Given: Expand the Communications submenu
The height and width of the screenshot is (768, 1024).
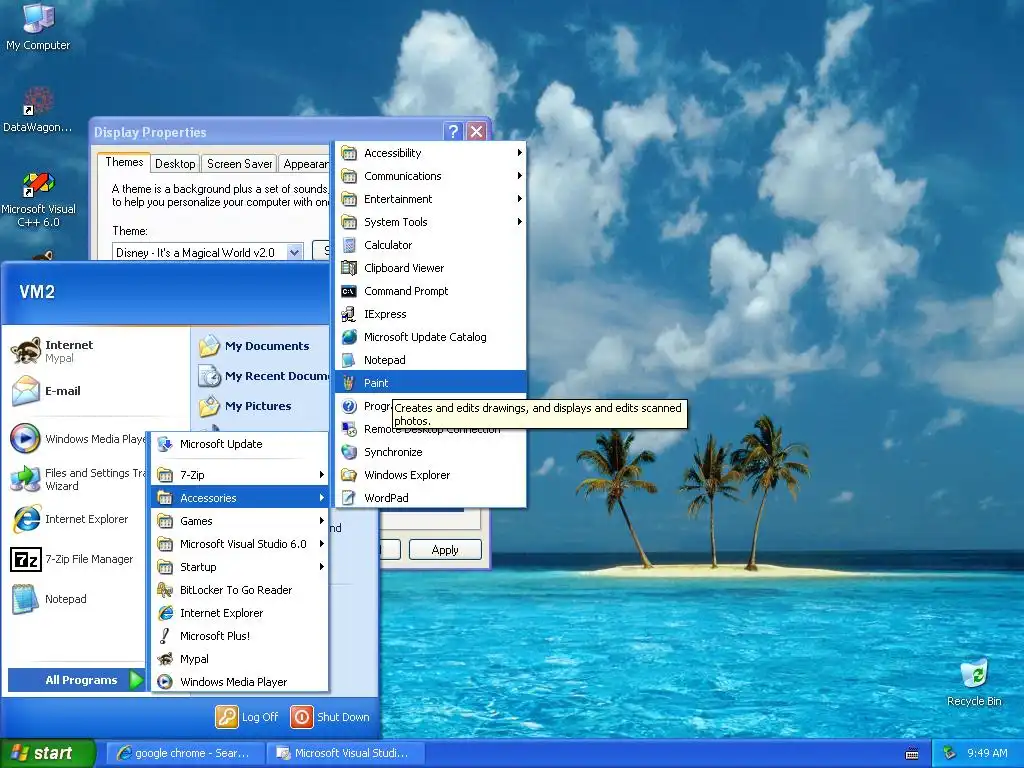Looking at the screenshot, I should pos(430,176).
